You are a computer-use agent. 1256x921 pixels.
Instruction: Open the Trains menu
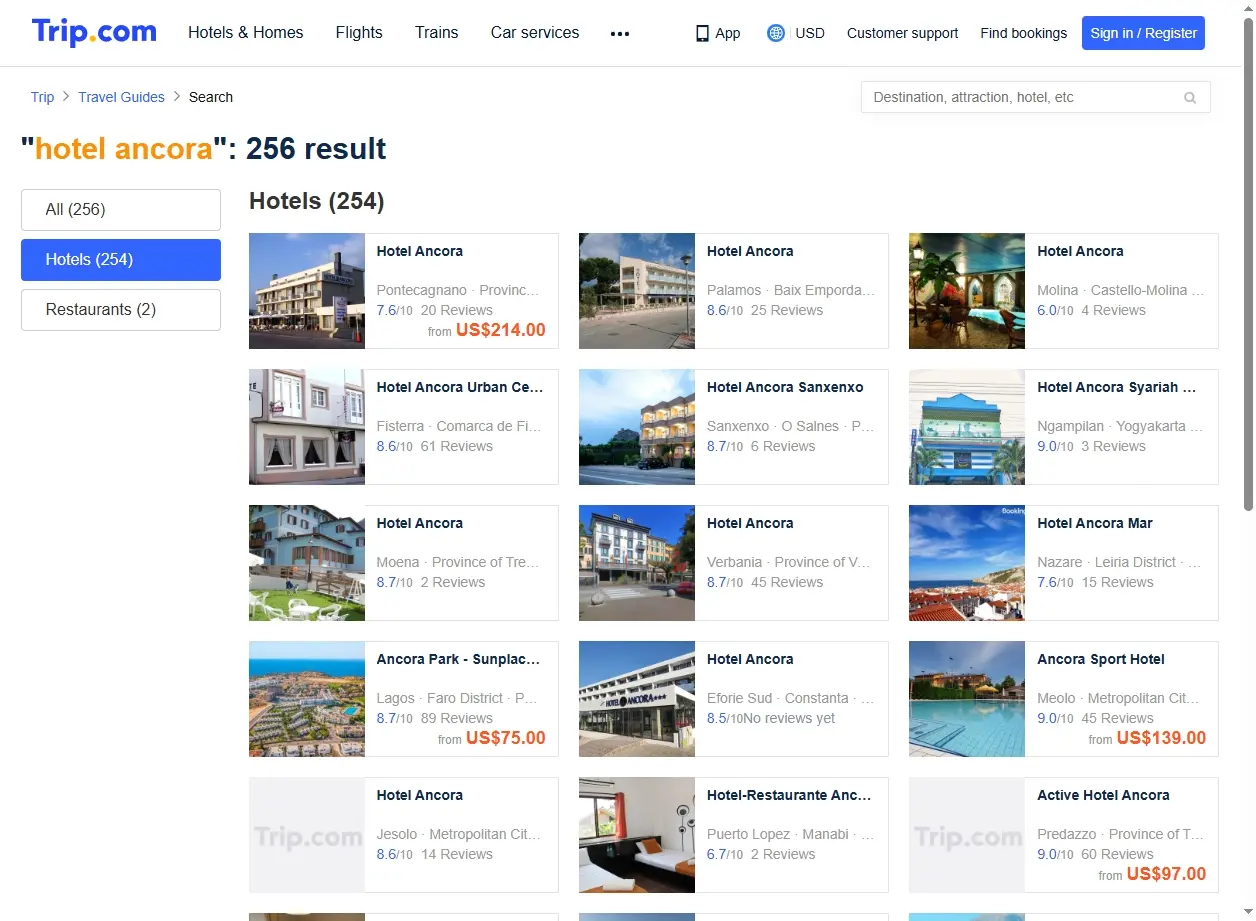[x=437, y=33]
